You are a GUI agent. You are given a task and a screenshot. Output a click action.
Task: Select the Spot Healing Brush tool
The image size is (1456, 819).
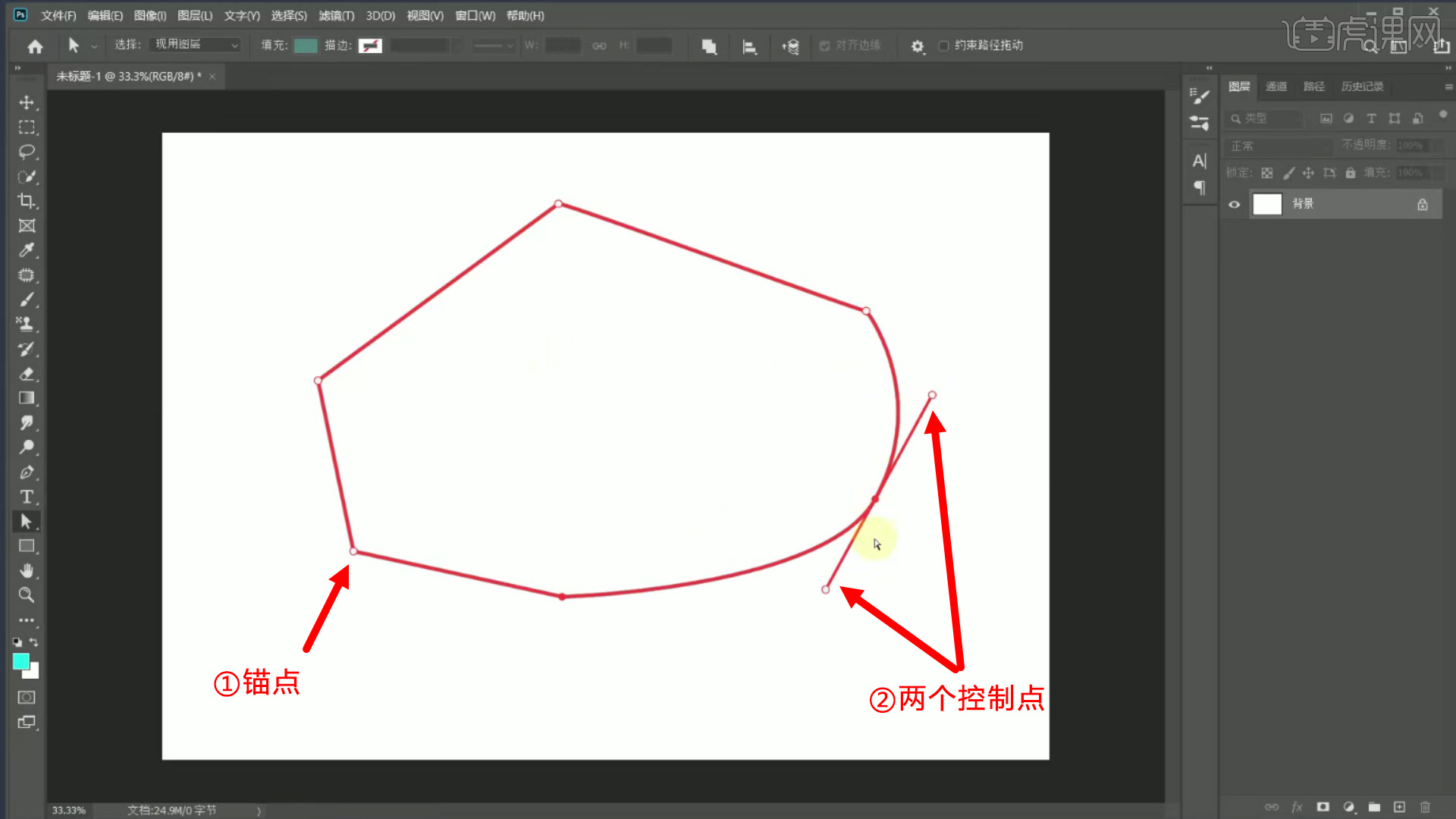click(x=27, y=275)
